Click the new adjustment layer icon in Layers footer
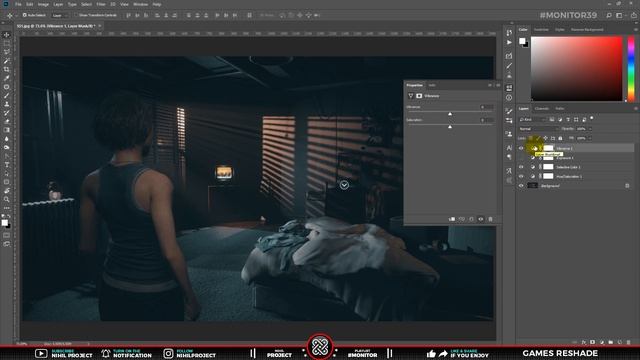The height and width of the screenshot is (360, 640). click(x=602, y=342)
